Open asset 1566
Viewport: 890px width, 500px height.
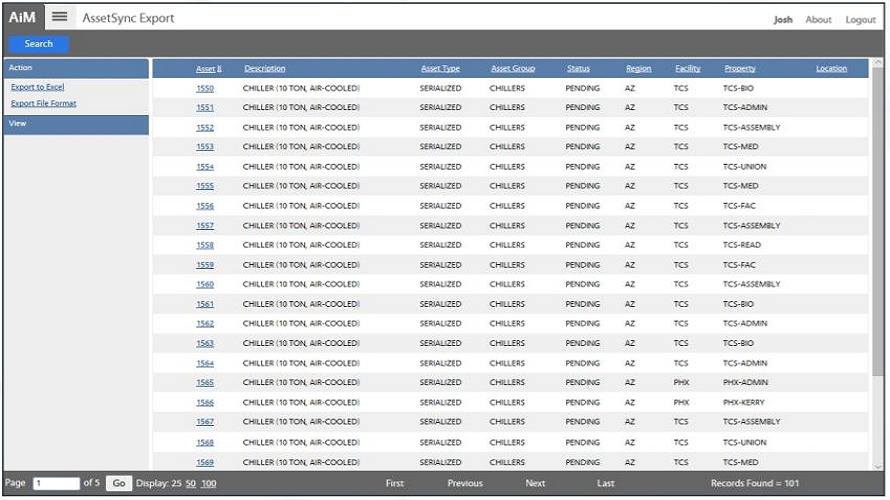205,402
